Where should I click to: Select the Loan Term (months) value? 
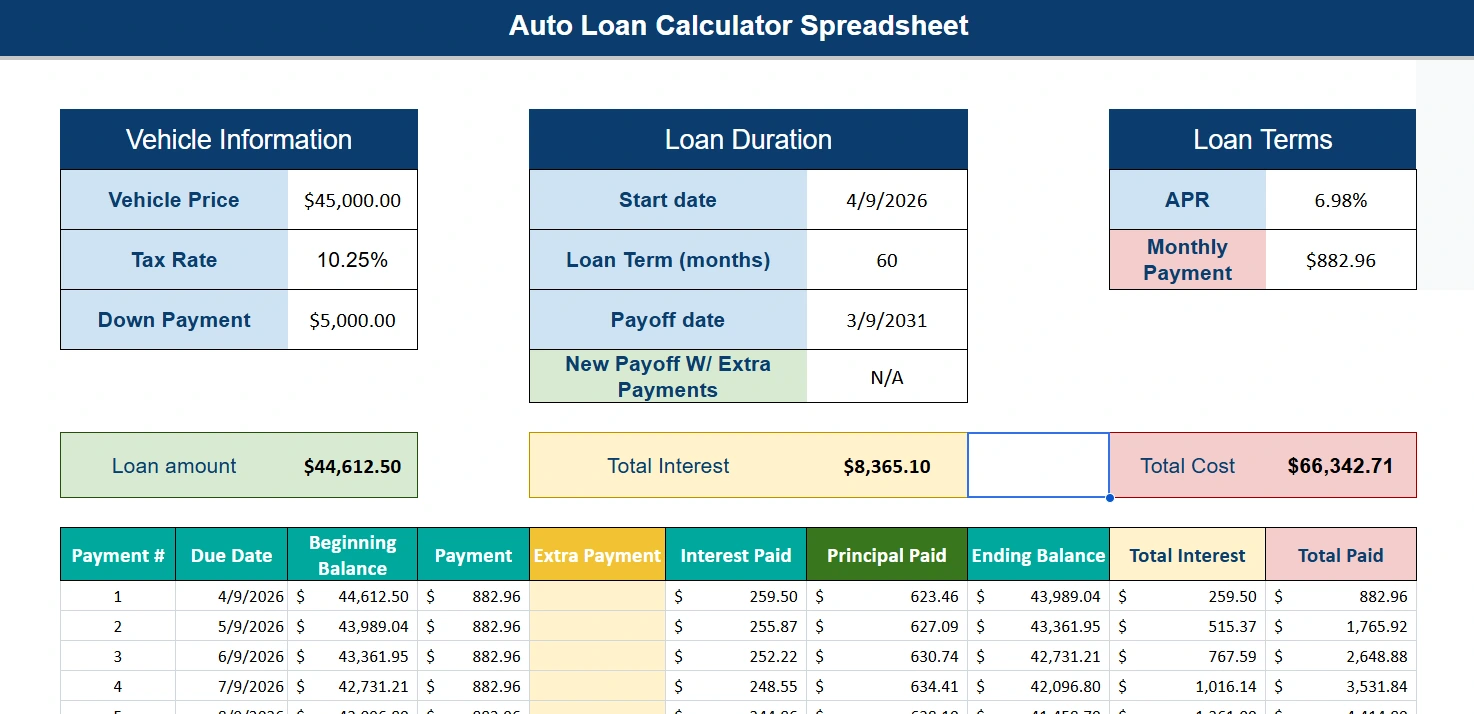[x=886, y=259]
